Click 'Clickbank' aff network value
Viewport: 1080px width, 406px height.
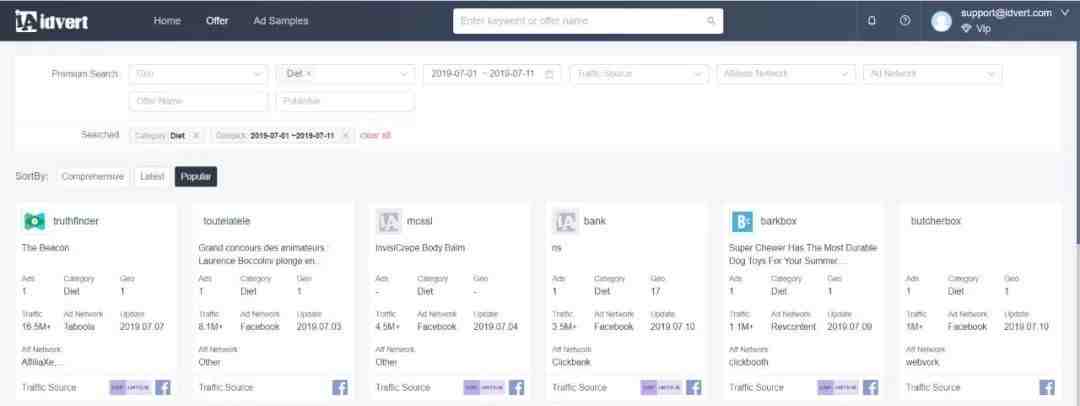pos(572,363)
